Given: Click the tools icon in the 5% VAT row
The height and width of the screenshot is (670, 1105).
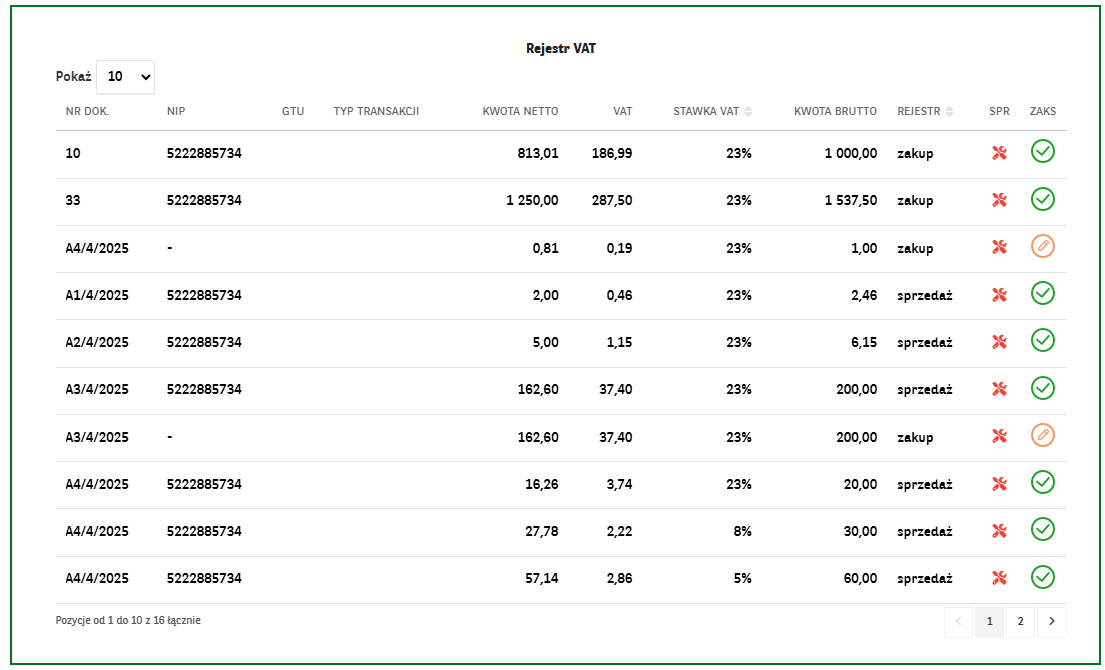Looking at the screenshot, I should pos(999,578).
